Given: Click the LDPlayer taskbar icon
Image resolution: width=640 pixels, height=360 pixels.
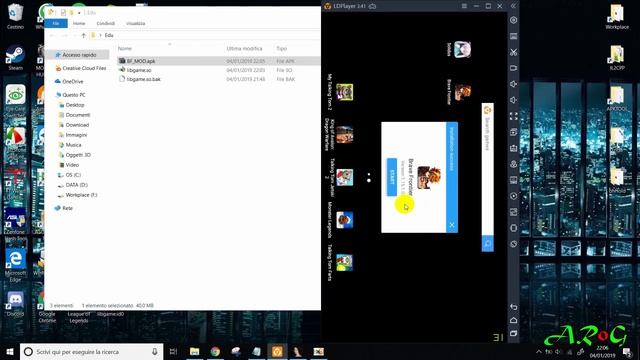Looking at the screenshot, I should point(277,351).
